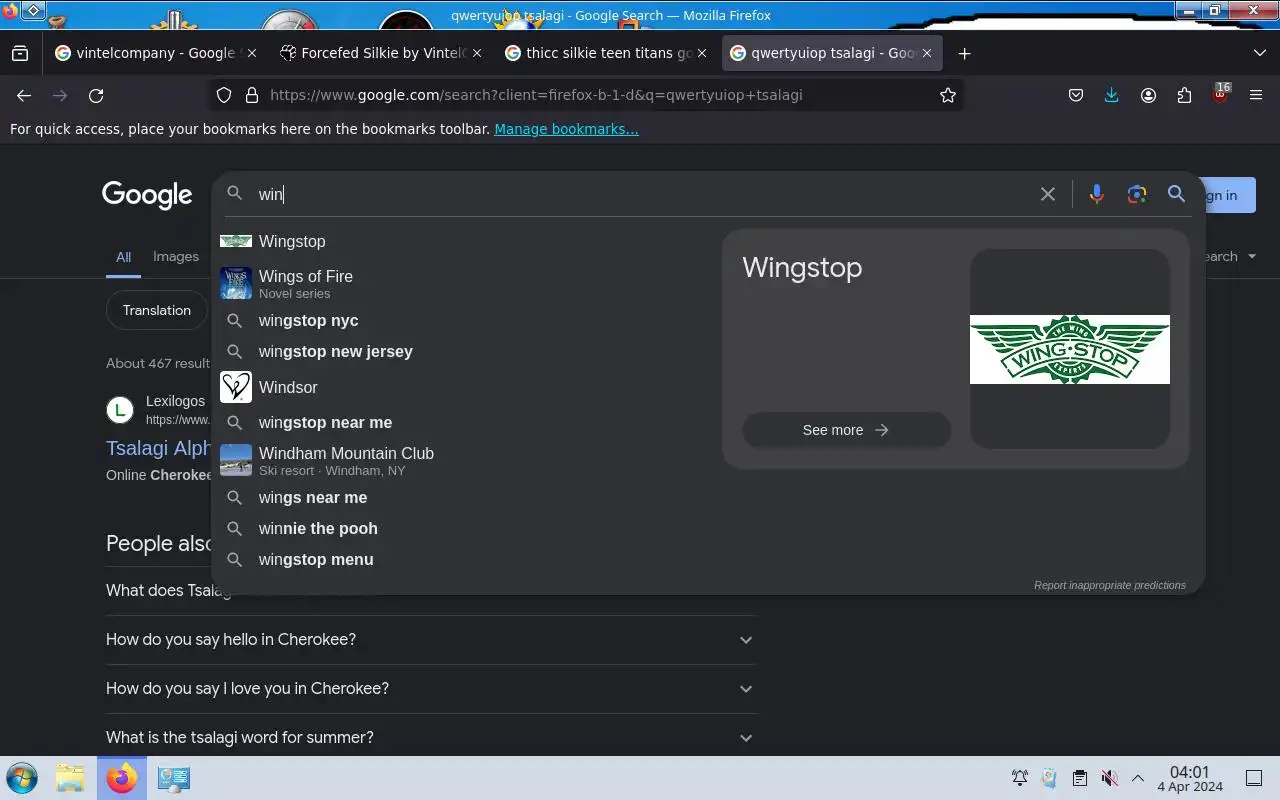The image size is (1280, 800).
Task: Click the Google logo
Action: pos(147,195)
